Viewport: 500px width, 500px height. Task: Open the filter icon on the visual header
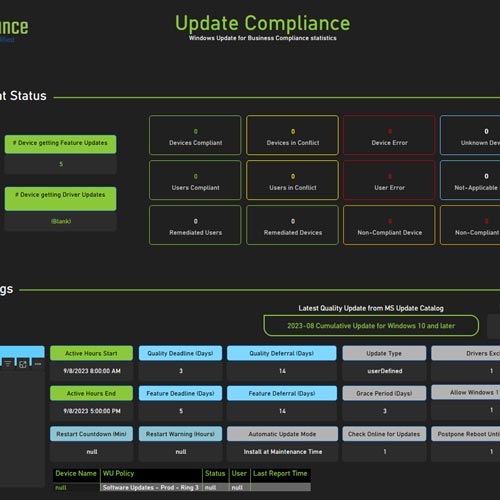click(x=8, y=364)
